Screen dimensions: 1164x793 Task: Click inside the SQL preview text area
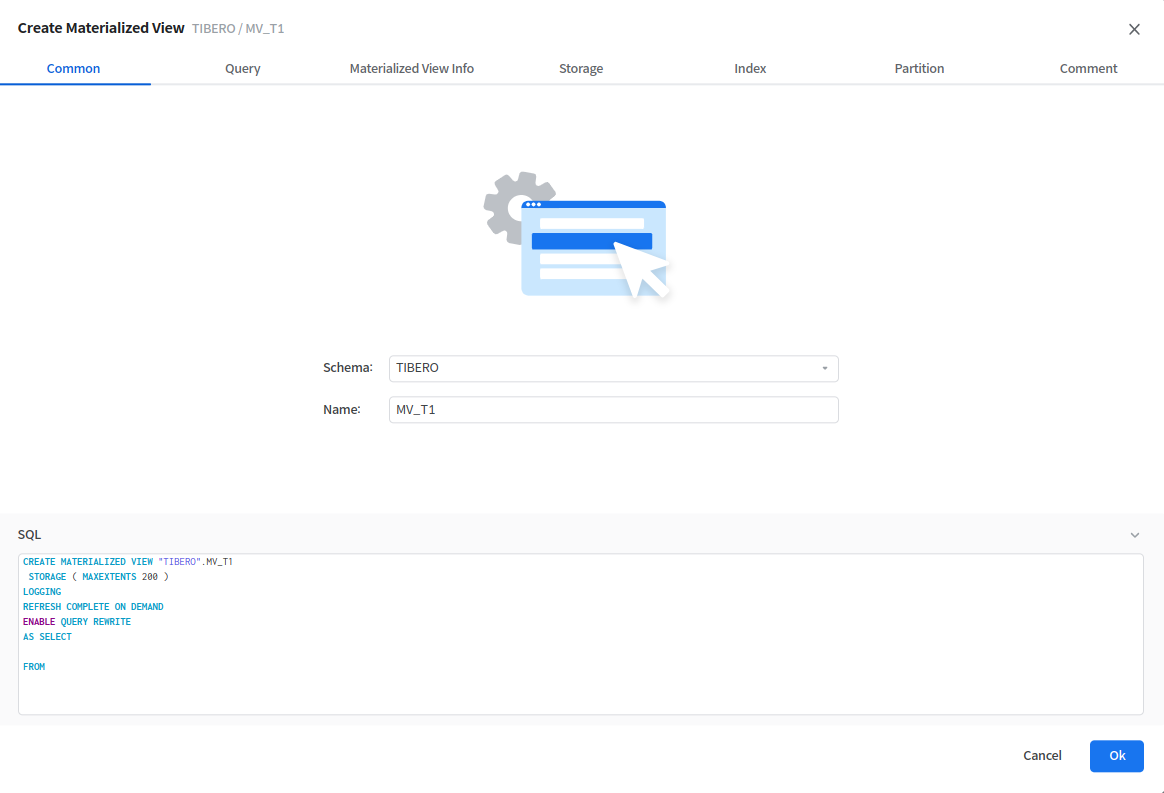(581, 634)
